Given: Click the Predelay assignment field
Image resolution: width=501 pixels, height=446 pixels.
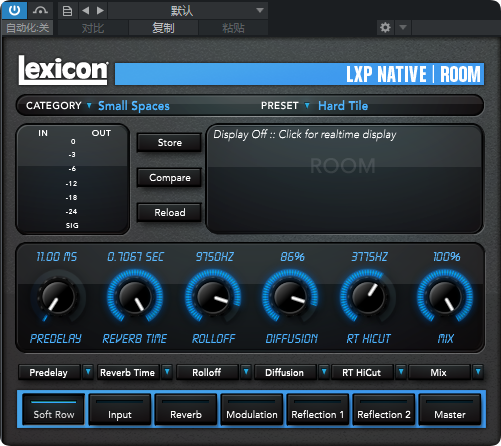Looking at the screenshot, I should point(49,372).
